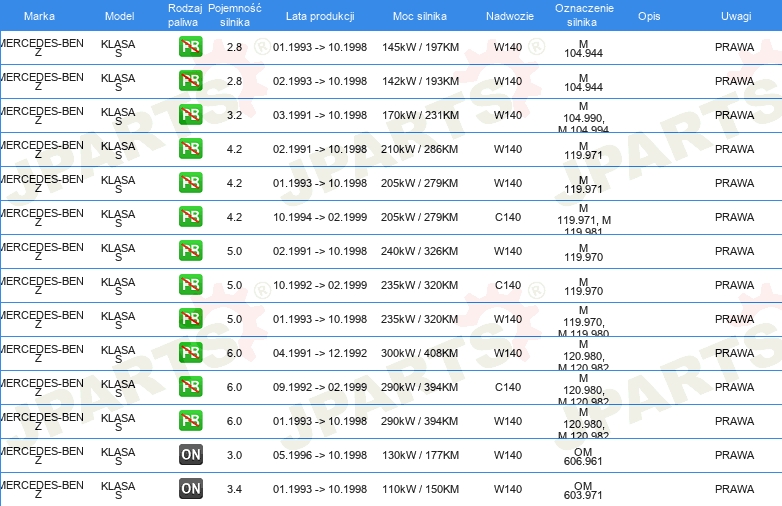The height and width of the screenshot is (506, 782).
Task: Click the "02.1993 -> 10.1998" production years cell
Action: point(320,81)
